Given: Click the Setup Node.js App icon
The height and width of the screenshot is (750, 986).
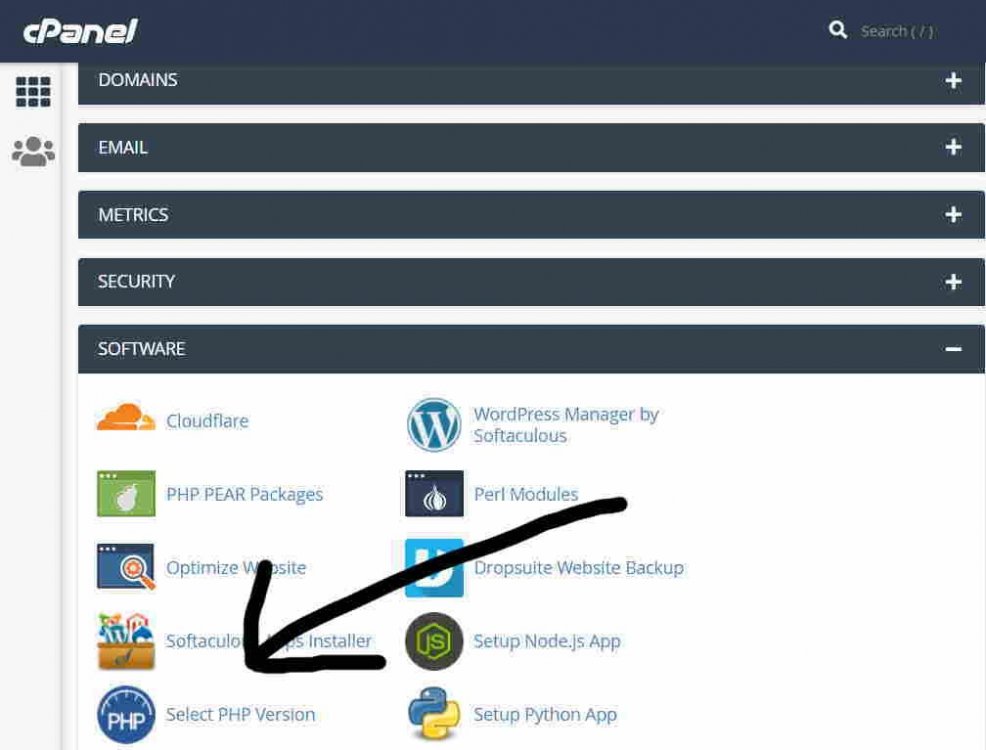Looking at the screenshot, I should tap(434, 641).
